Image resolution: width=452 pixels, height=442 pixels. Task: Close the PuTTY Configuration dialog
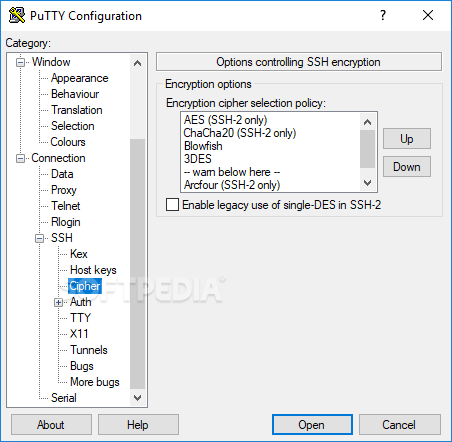(x=428, y=15)
